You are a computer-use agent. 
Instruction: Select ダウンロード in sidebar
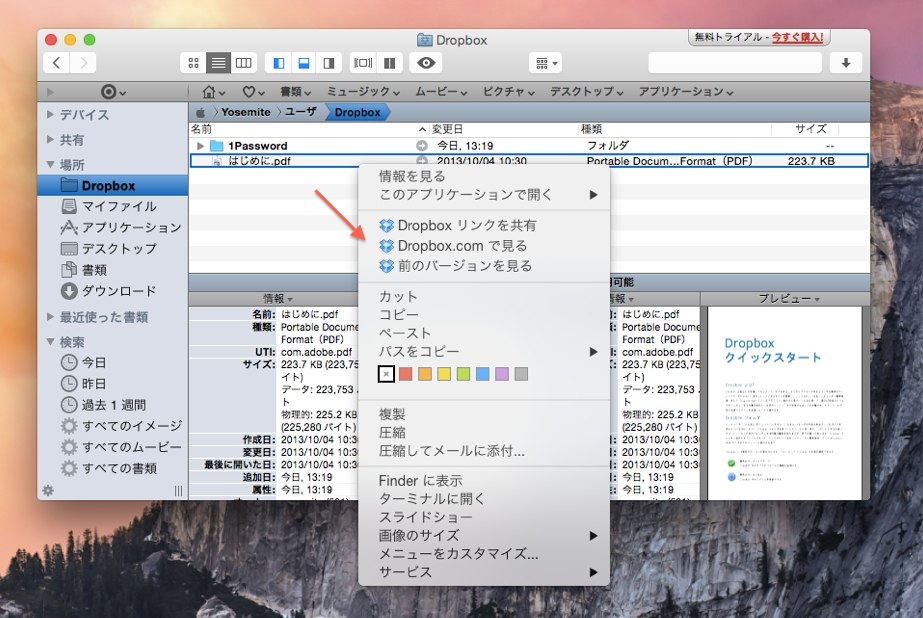click(x=112, y=291)
